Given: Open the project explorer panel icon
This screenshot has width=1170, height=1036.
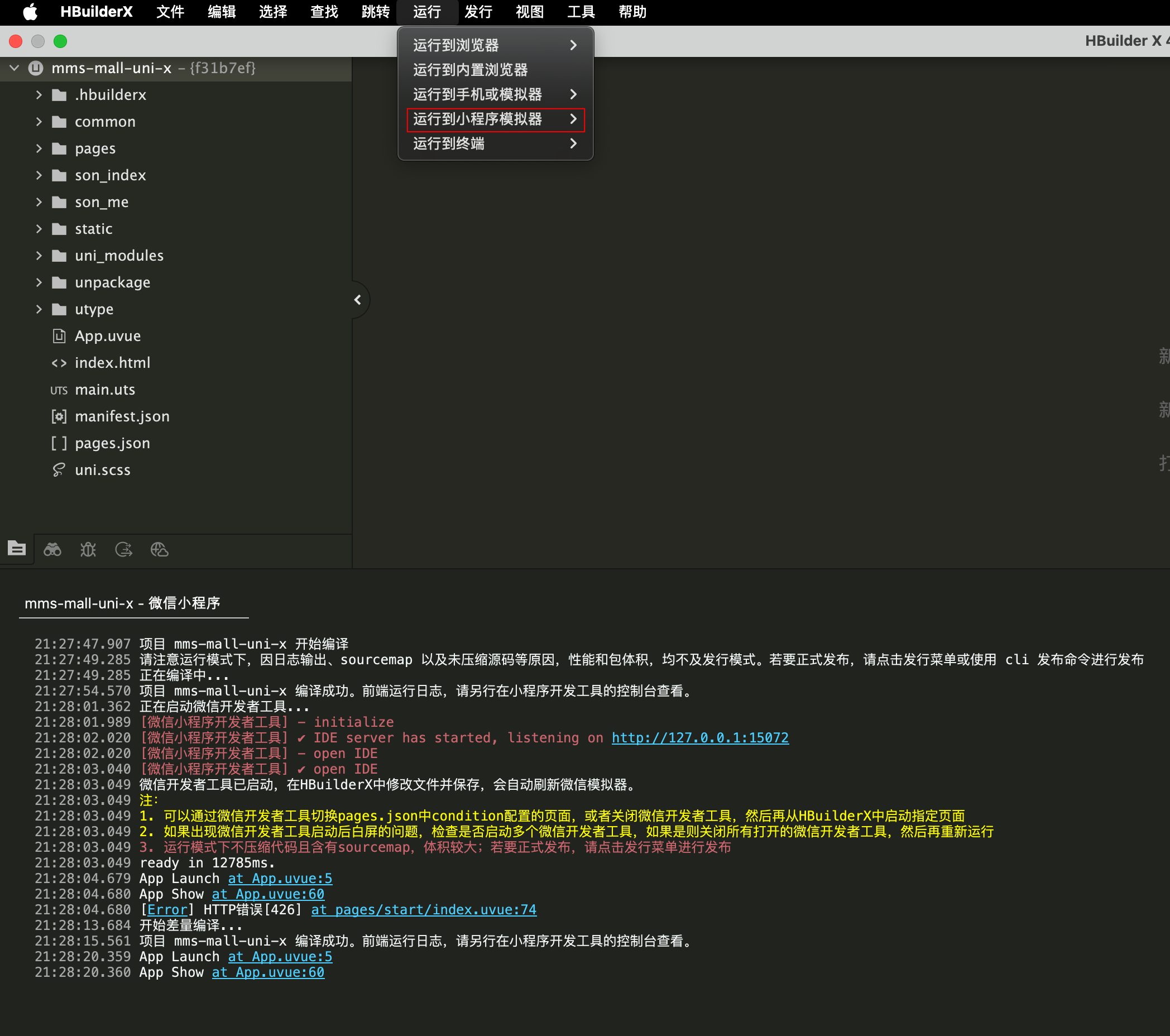Looking at the screenshot, I should tap(17, 549).
